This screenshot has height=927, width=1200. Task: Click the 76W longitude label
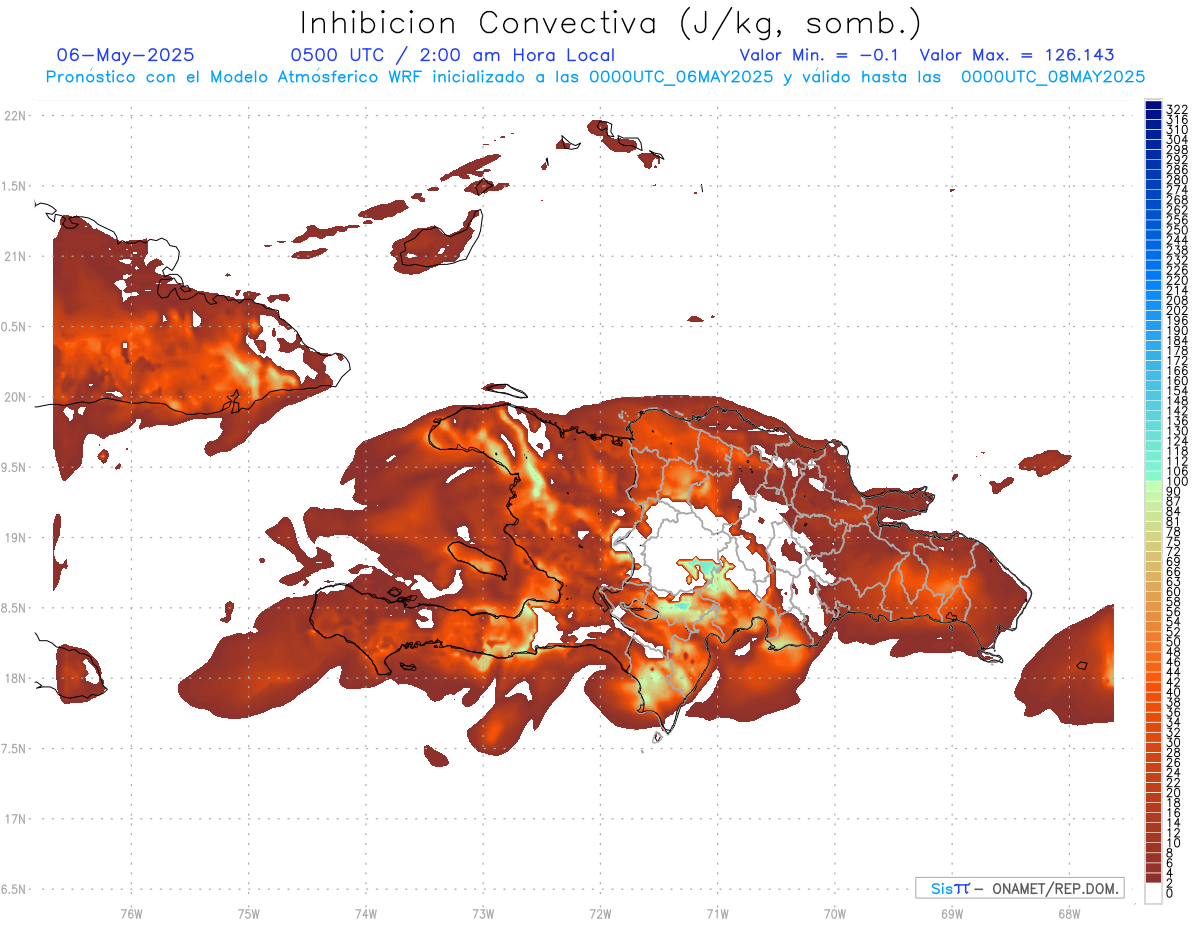coord(131,913)
